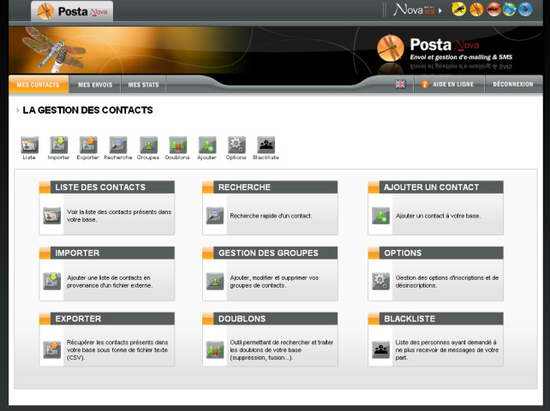Click the blue sphere Nova application icon
Viewport: 550px width, 411px height.
click(x=525, y=9)
